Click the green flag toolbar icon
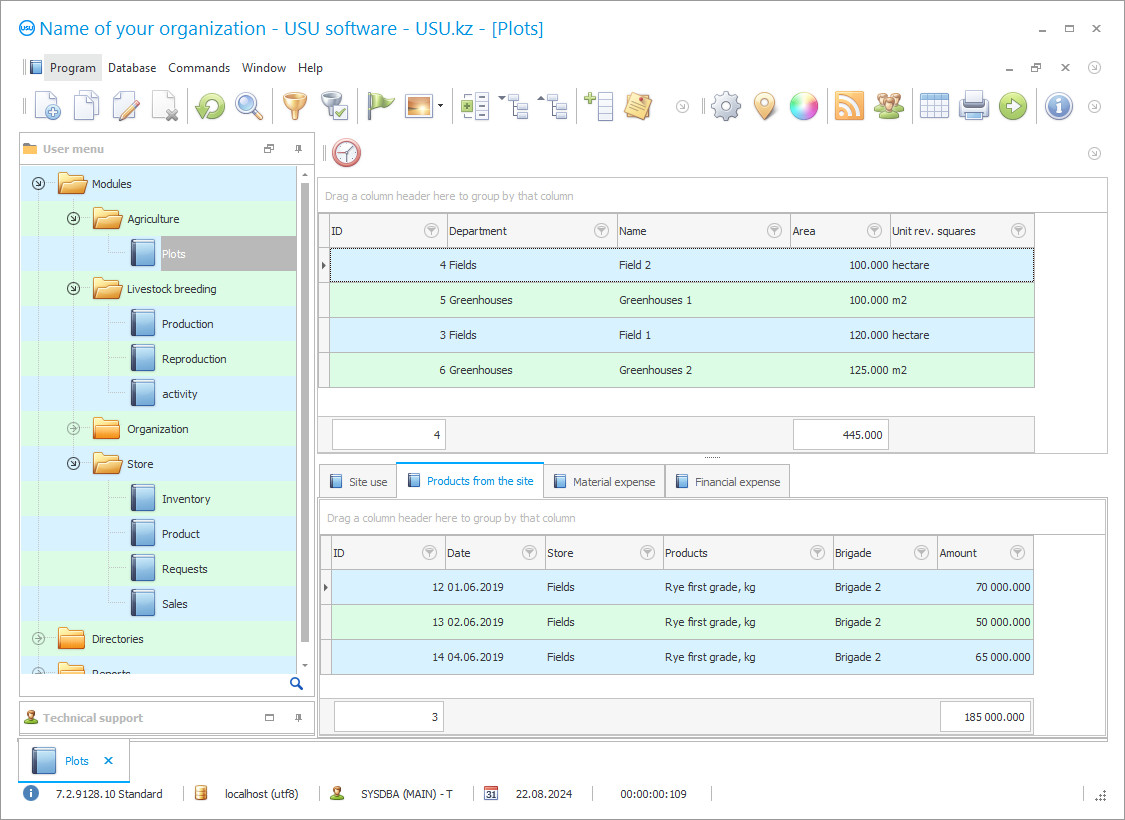This screenshot has height=820, width=1125. click(380, 106)
